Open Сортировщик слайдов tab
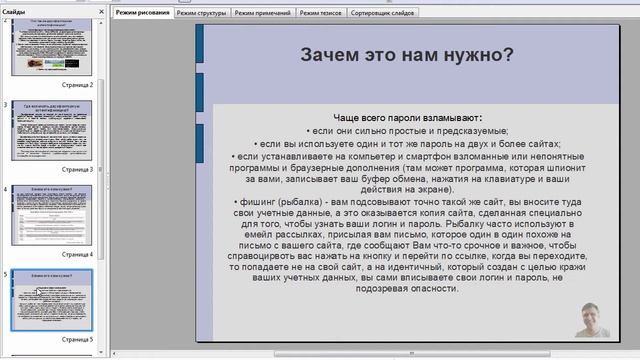The width and height of the screenshot is (640, 360). click(x=382, y=13)
